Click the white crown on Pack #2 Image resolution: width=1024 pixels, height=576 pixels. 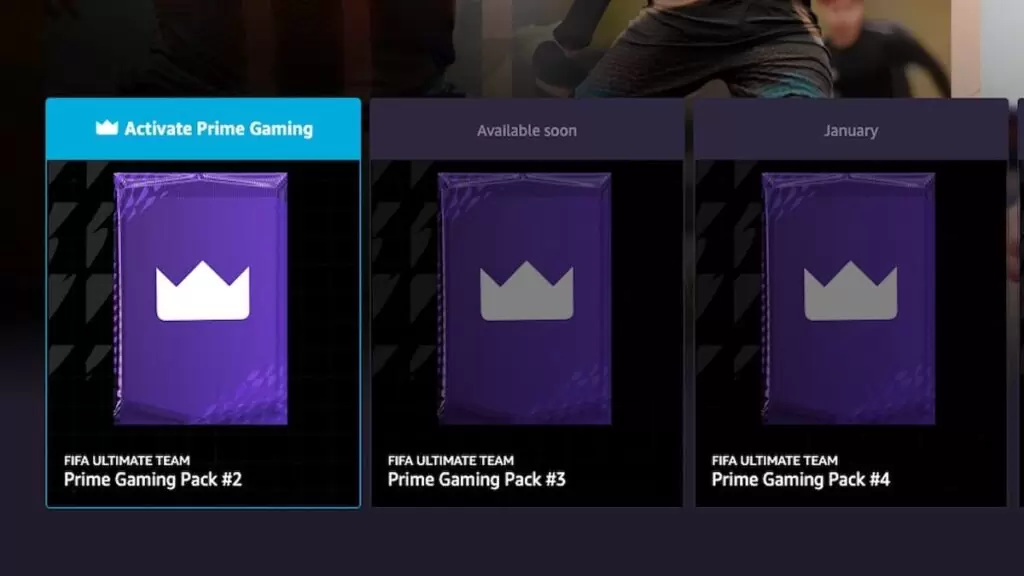pyautogui.click(x=202, y=291)
